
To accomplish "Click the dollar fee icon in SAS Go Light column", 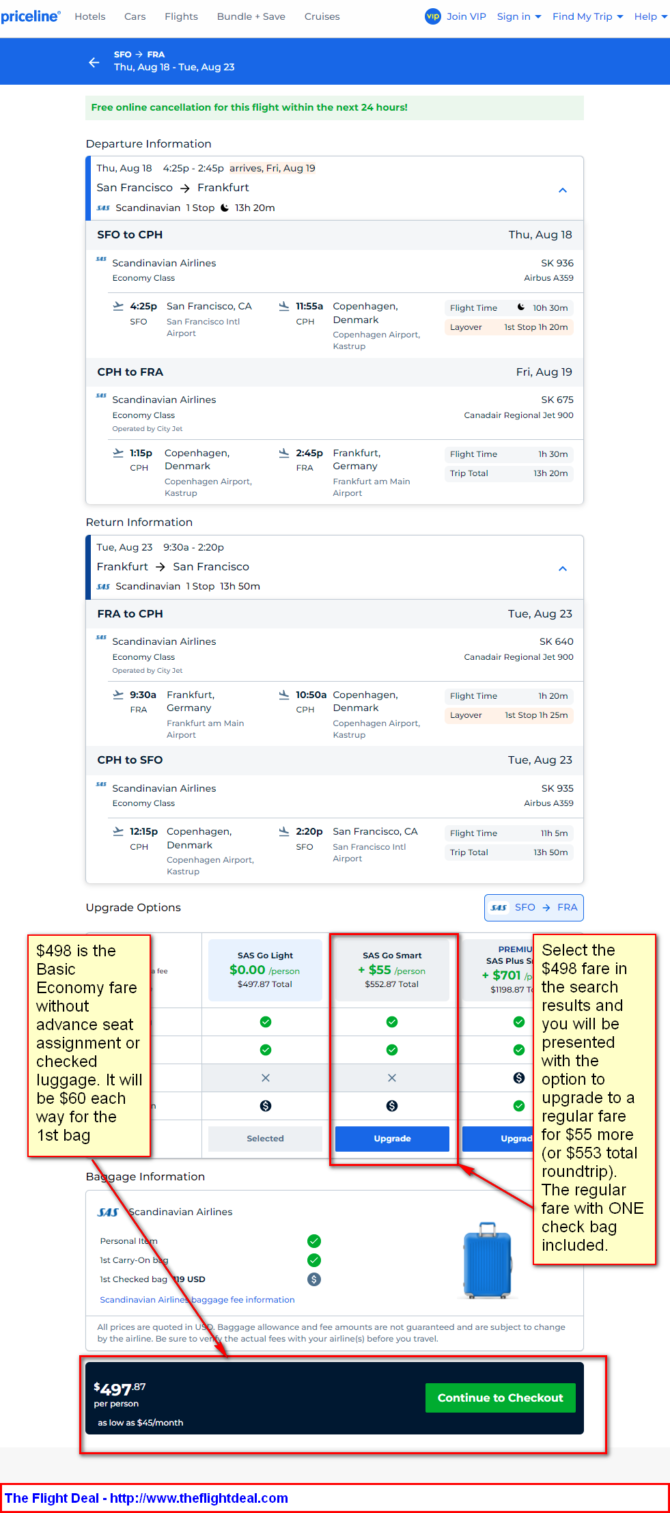I will click(x=265, y=1106).
